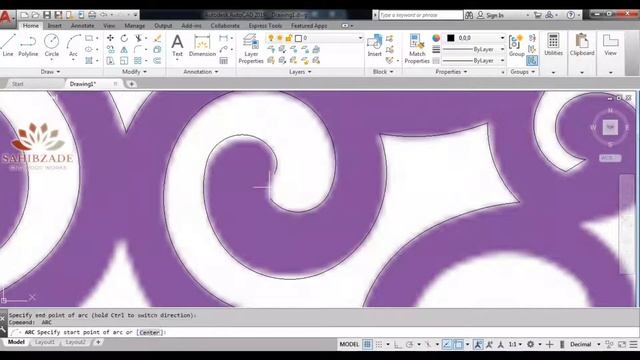The height and width of the screenshot is (360, 640).
Task: Expand the Layers panel
Action: coord(300,72)
